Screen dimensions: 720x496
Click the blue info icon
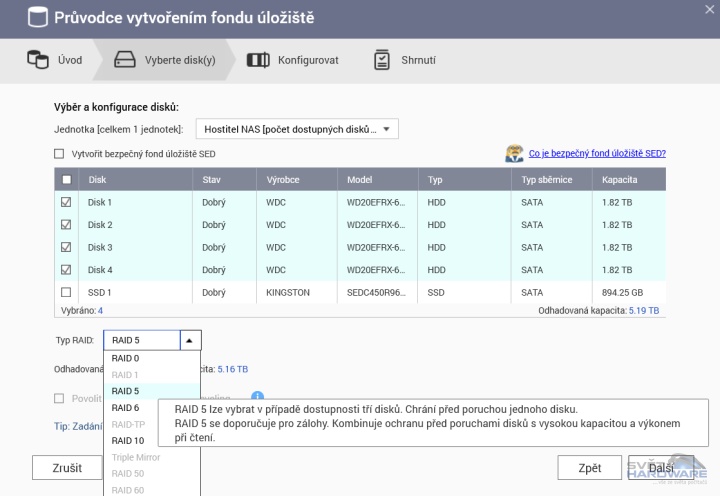point(257,398)
